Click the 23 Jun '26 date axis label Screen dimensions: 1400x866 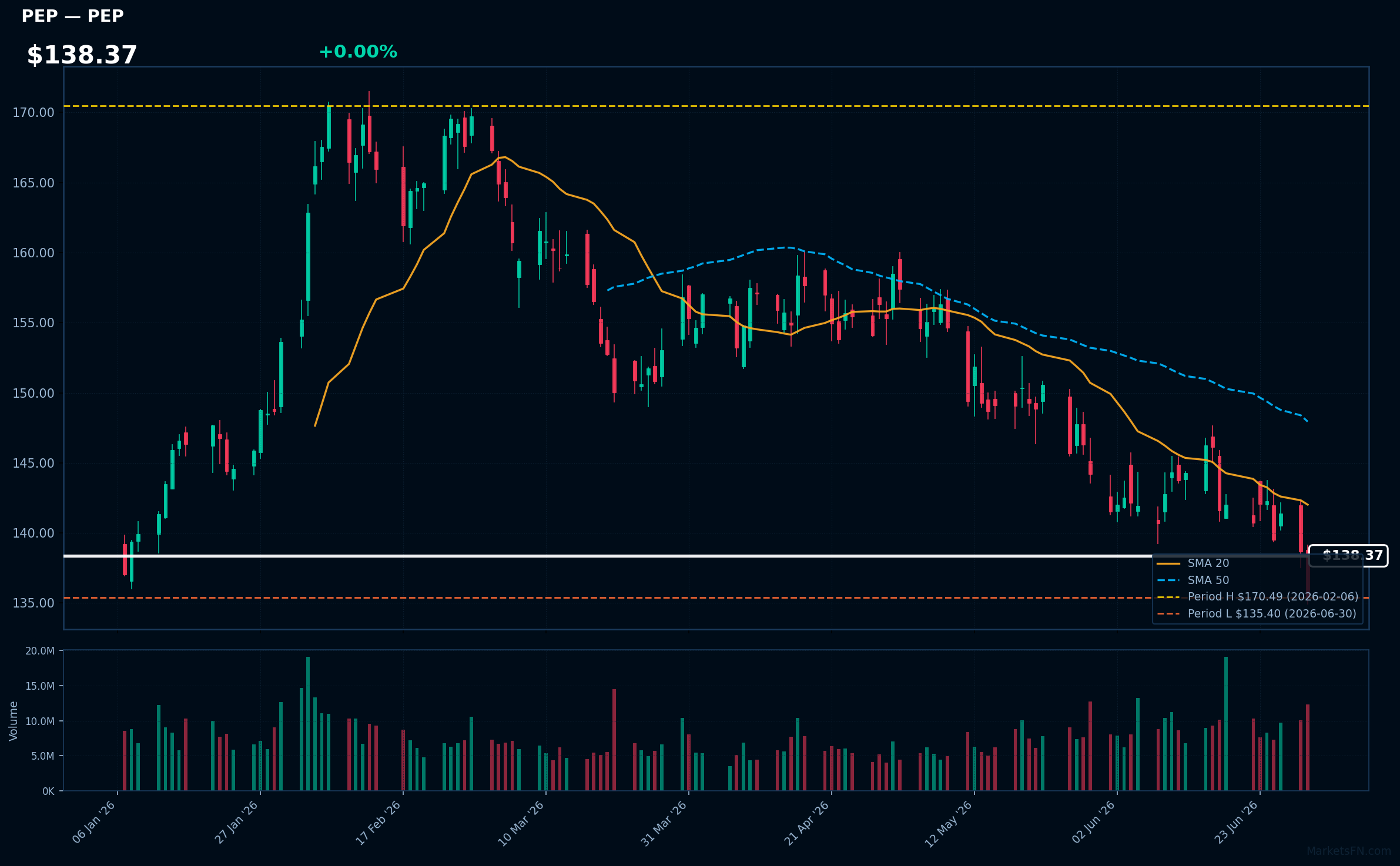1237,823
